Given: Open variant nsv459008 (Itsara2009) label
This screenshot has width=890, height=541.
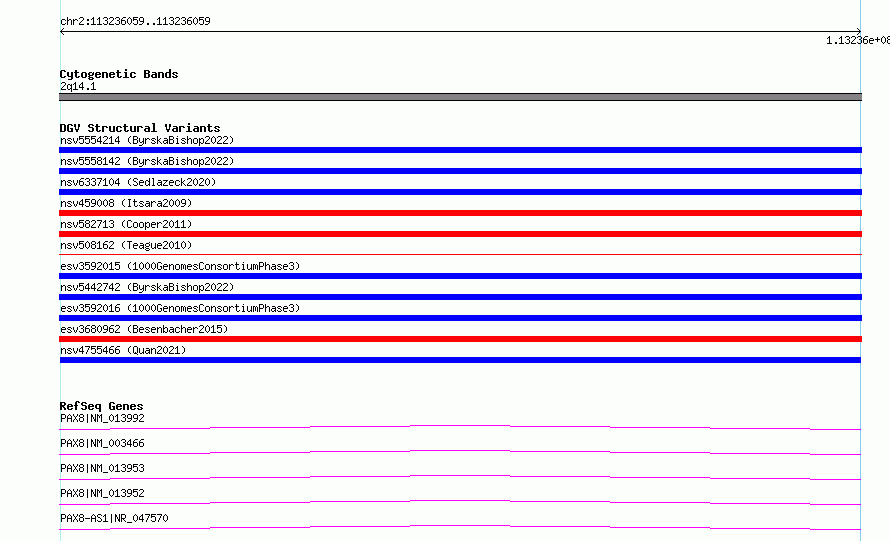Looking at the screenshot, I should [126, 203].
